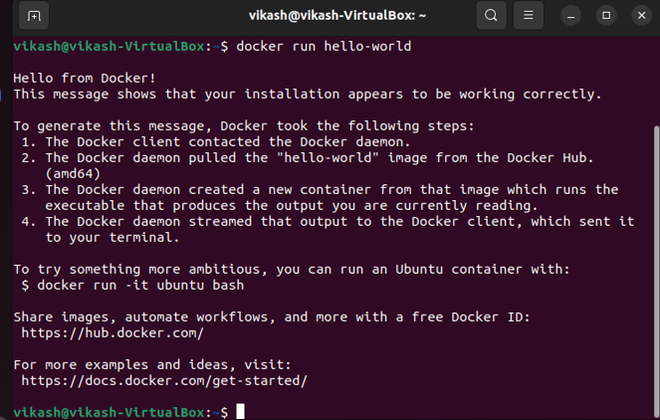Click the cursor block at the bottom prompt

tap(240, 412)
